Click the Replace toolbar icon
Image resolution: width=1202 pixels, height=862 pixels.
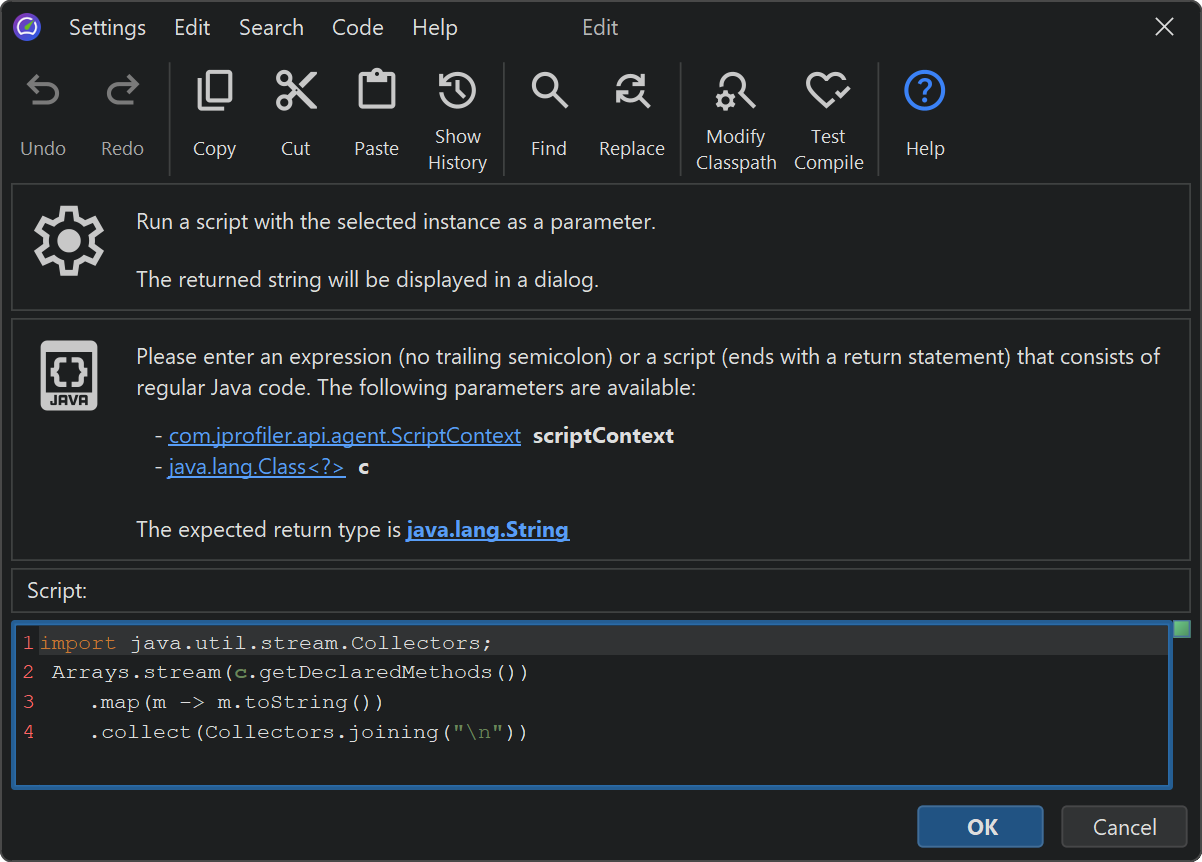coord(632,92)
